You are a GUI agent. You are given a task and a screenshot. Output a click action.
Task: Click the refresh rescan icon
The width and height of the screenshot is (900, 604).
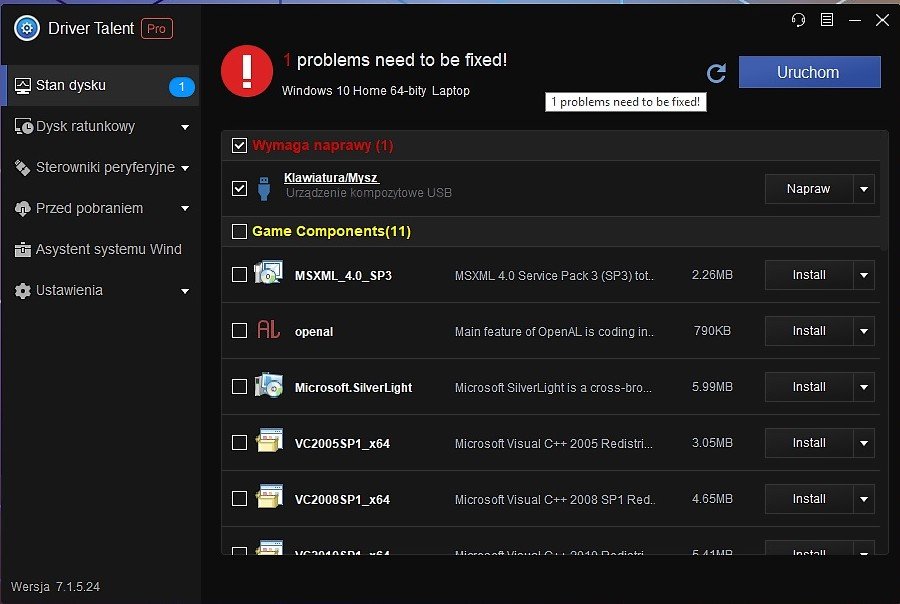coord(716,73)
